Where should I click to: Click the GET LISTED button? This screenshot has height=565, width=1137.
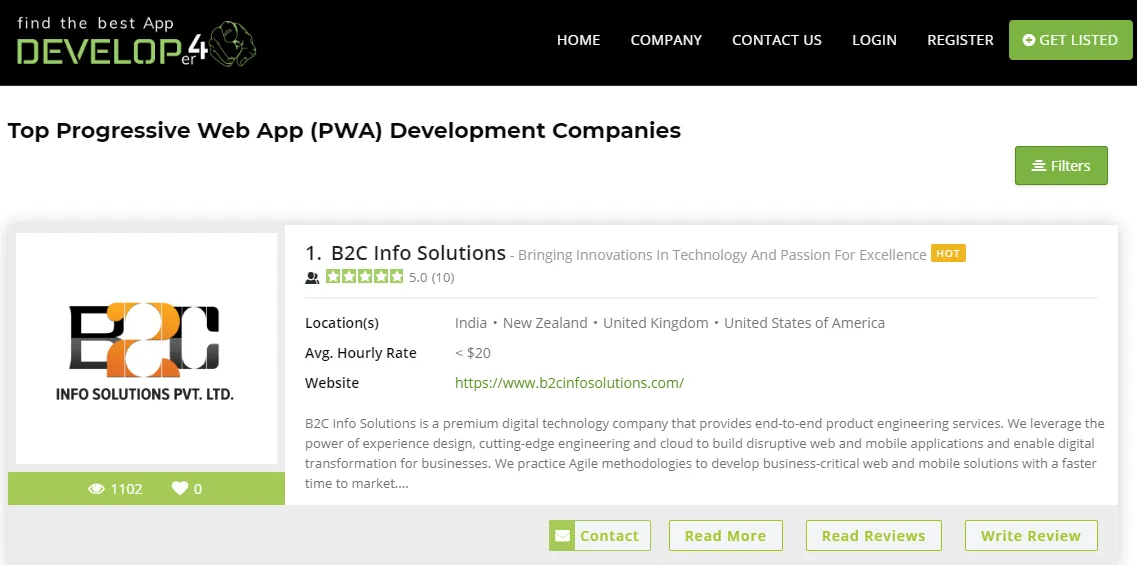[1070, 40]
